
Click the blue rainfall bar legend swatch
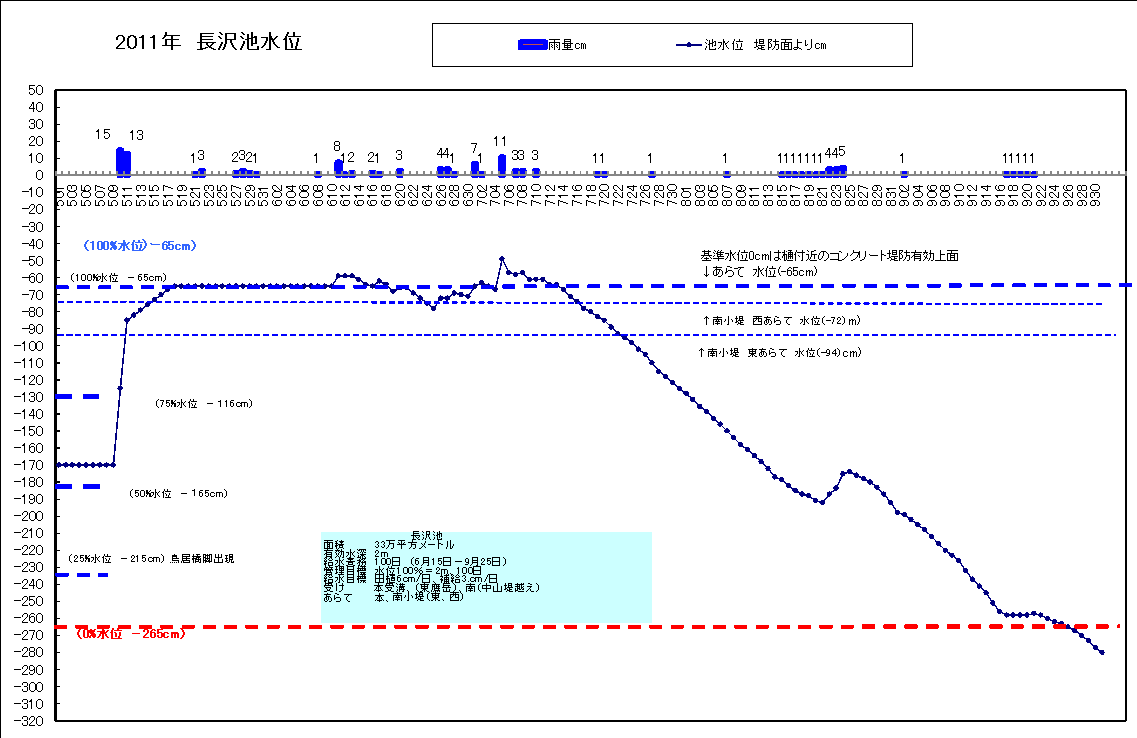(533, 45)
